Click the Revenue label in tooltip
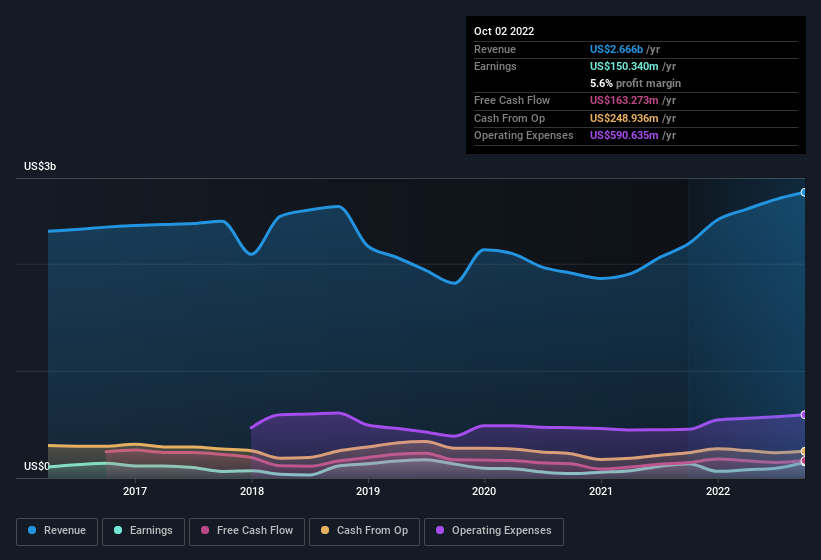Viewport: 821px width, 560px height. [x=495, y=49]
